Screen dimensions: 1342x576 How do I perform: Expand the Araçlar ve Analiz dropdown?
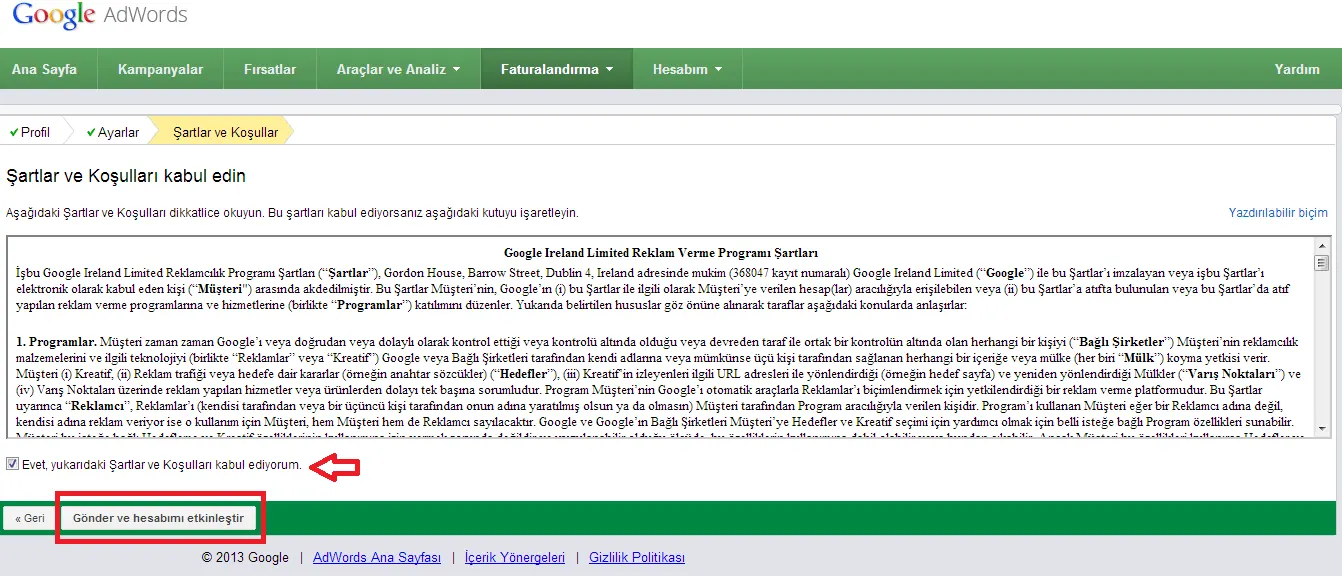click(x=398, y=69)
